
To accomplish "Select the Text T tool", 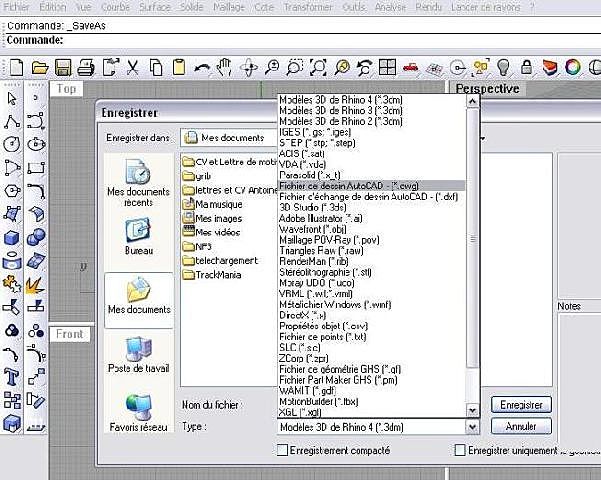I will click(x=11, y=377).
